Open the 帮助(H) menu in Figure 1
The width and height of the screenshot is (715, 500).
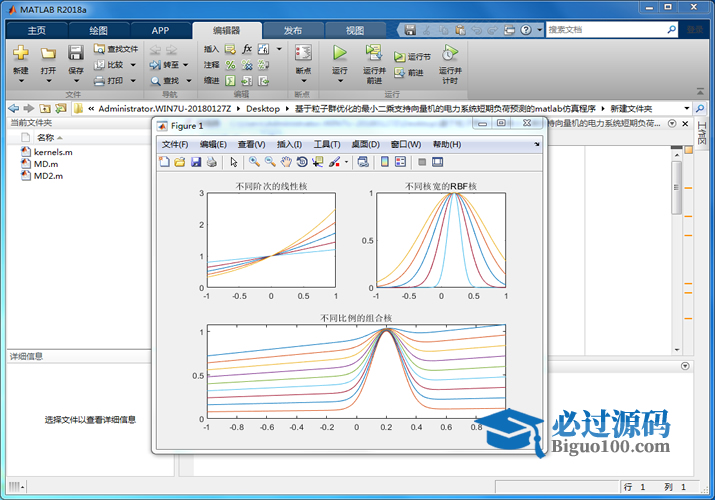(447, 144)
